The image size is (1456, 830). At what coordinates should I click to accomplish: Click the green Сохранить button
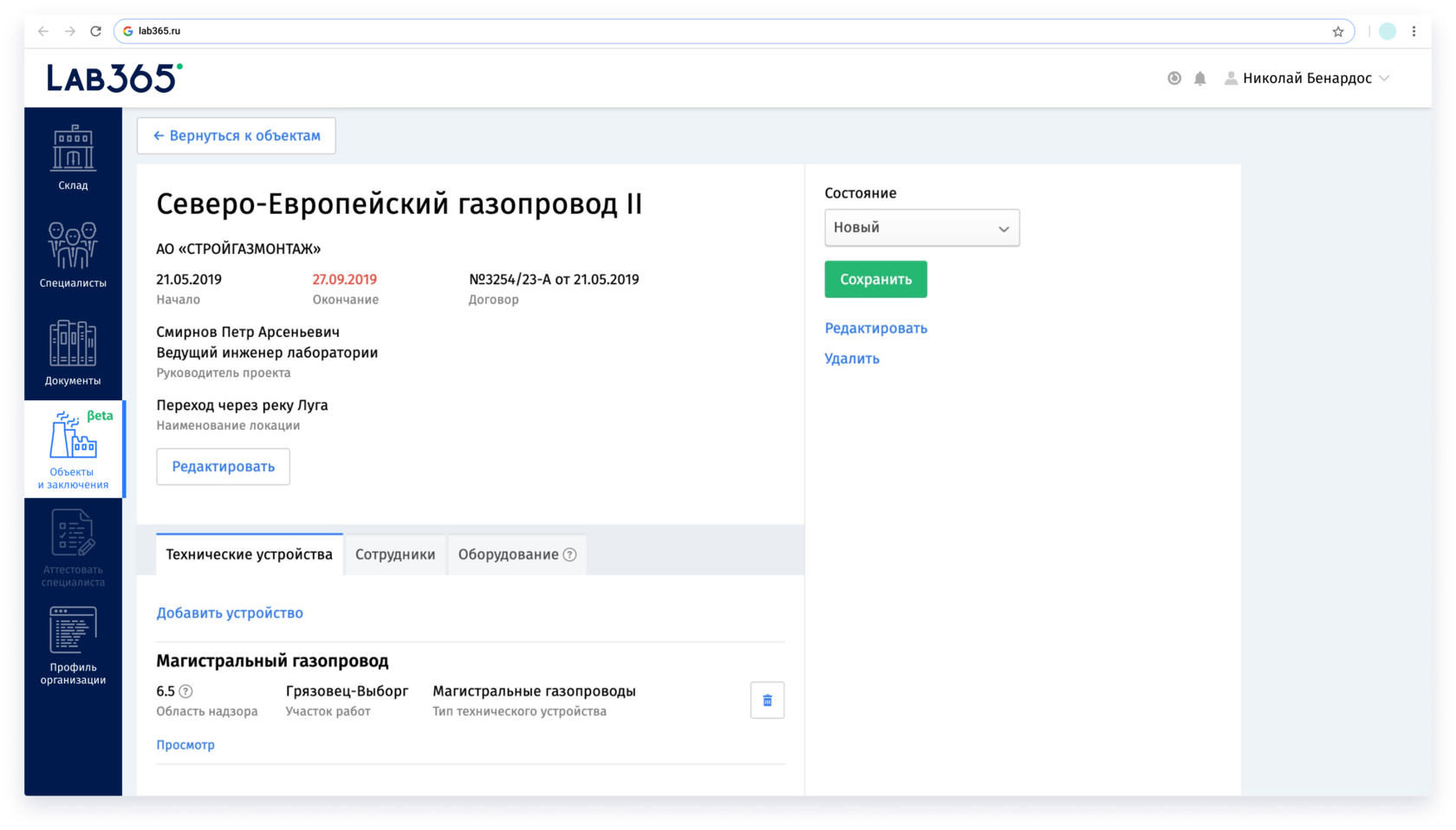coord(875,279)
